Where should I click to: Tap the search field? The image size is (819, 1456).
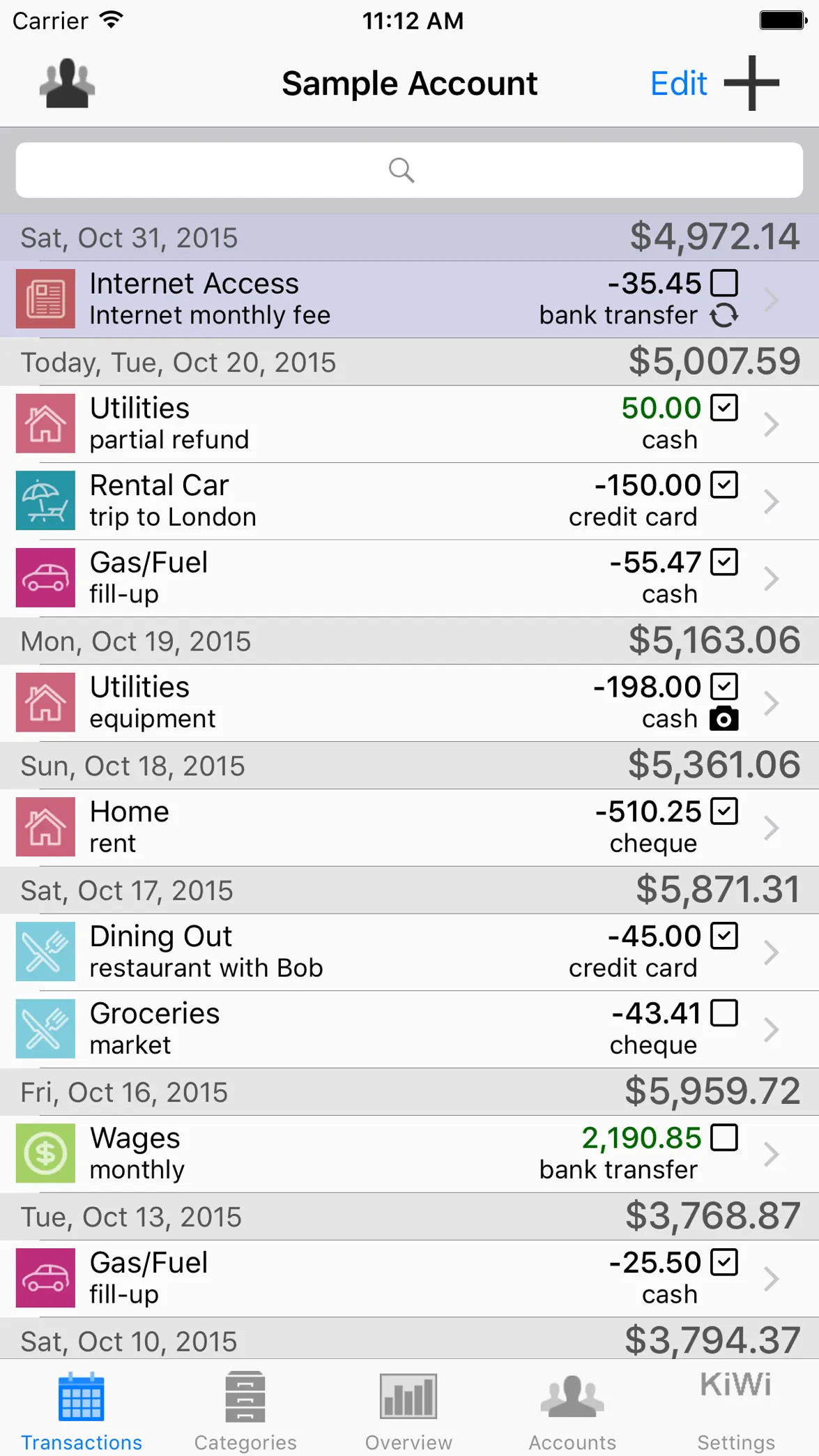point(409,170)
